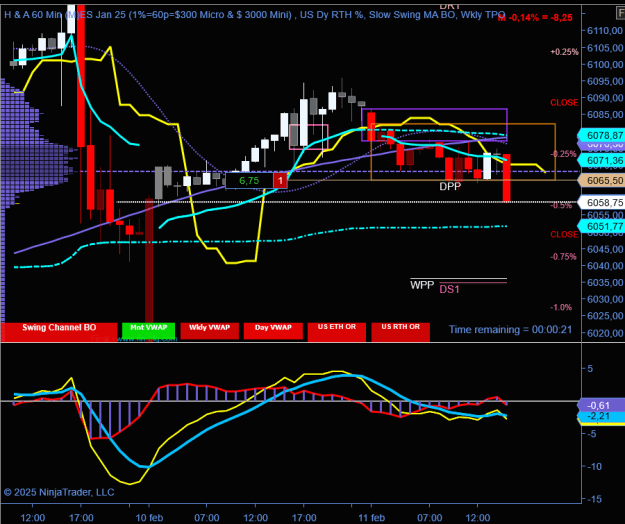Viewport: 625px width, 524px height.
Task: Toggle the Wkly VWAP button
Action: (x=209, y=331)
